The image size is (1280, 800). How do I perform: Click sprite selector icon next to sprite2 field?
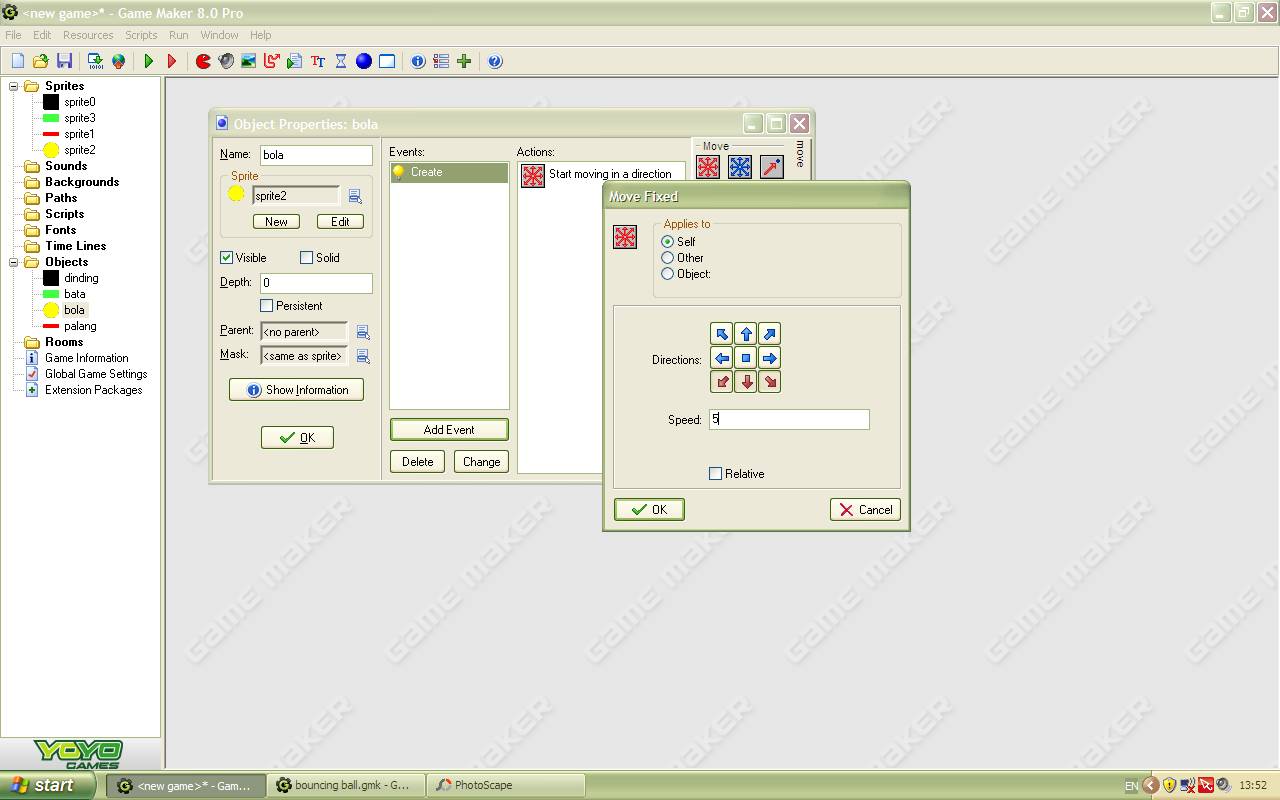(x=355, y=196)
